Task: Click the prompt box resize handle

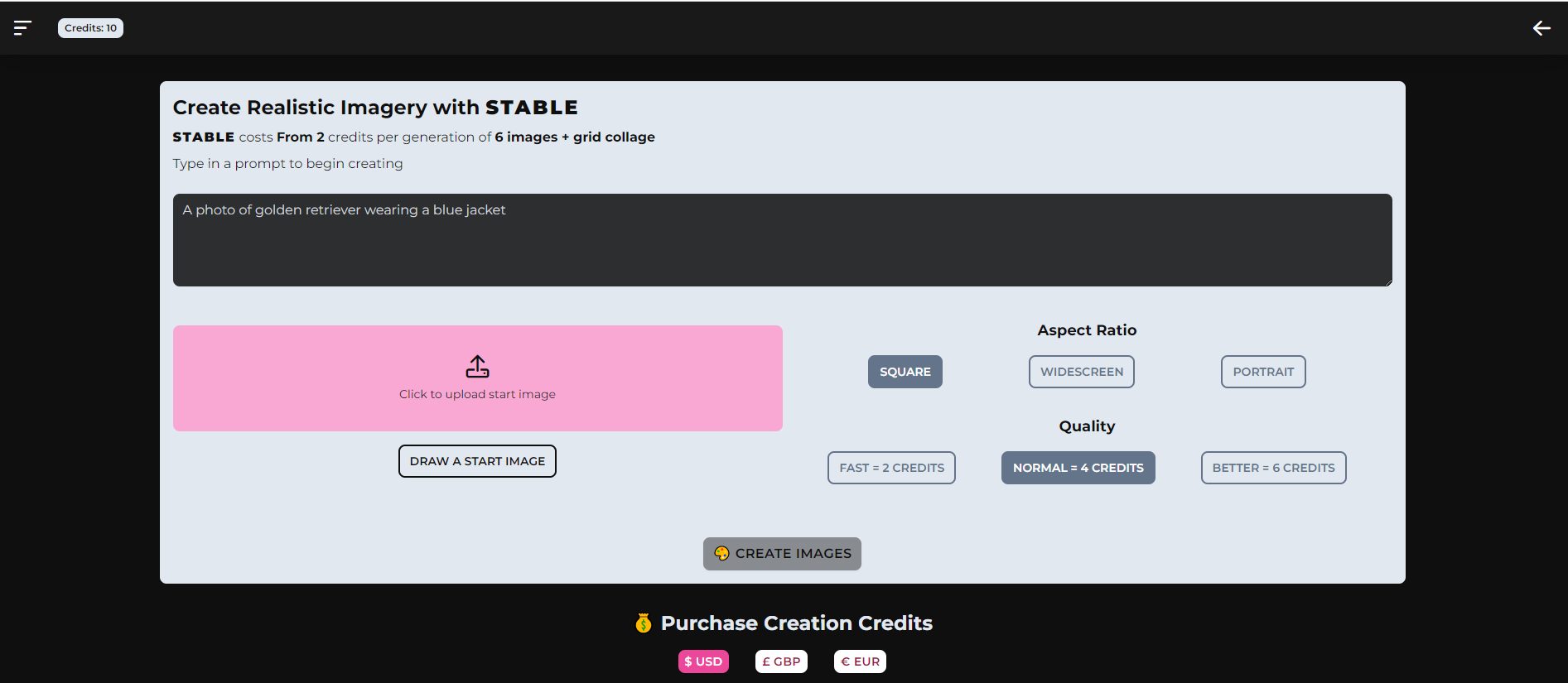Action: click(x=1387, y=281)
